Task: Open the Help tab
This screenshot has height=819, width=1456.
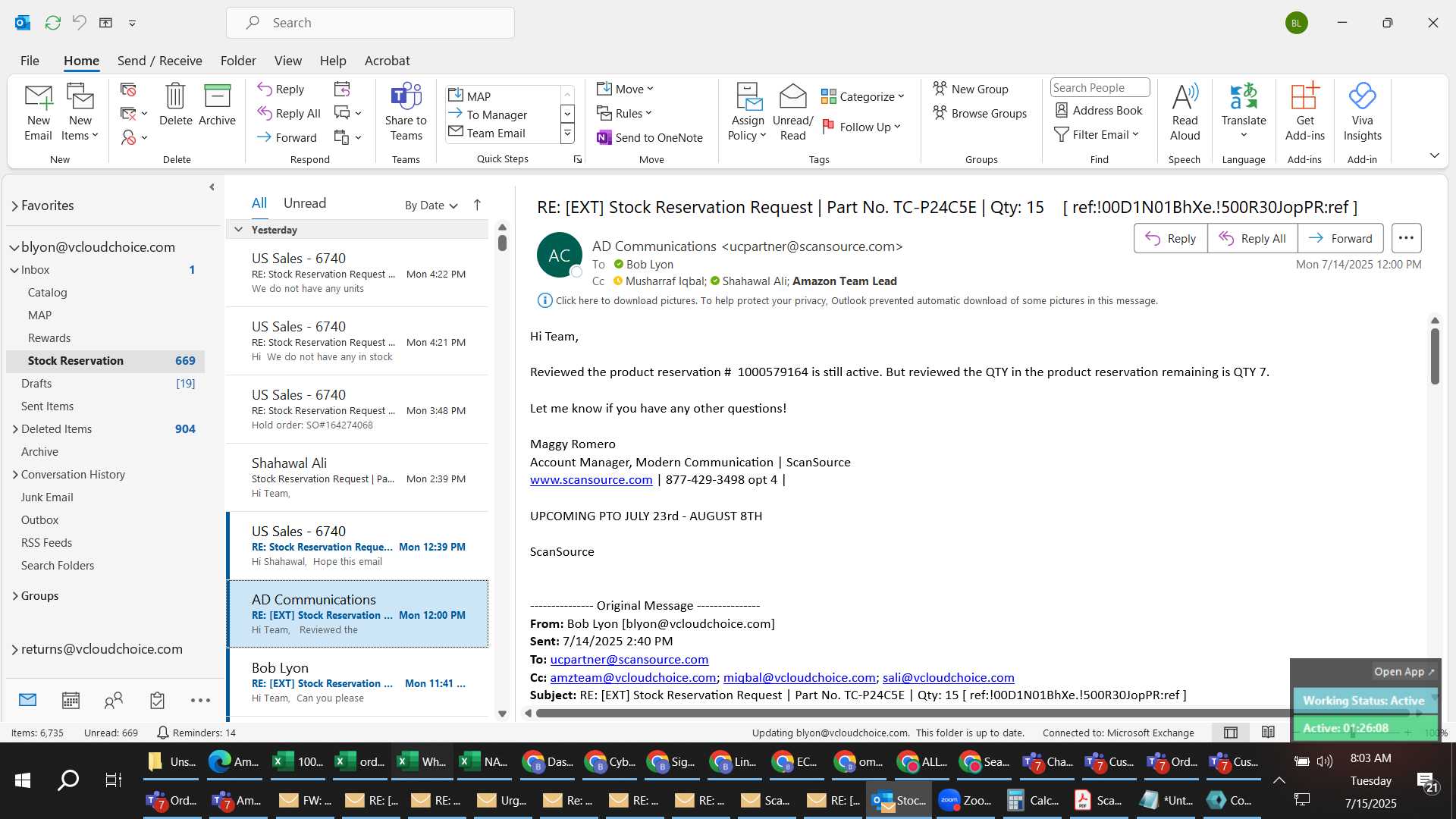Action: [x=333, y=61]
